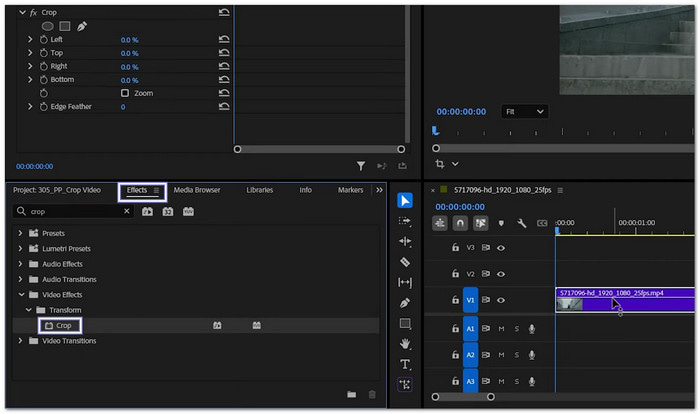Click the Edge Feather value
The width and height of the screenshot is (700, 414).
coord(123,107)
